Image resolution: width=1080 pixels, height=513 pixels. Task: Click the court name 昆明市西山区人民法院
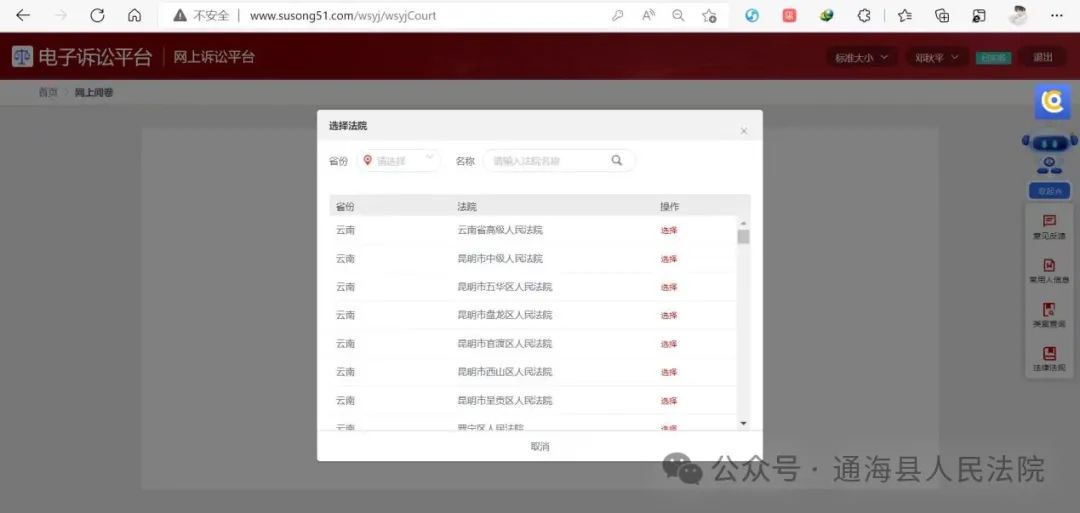505,372
